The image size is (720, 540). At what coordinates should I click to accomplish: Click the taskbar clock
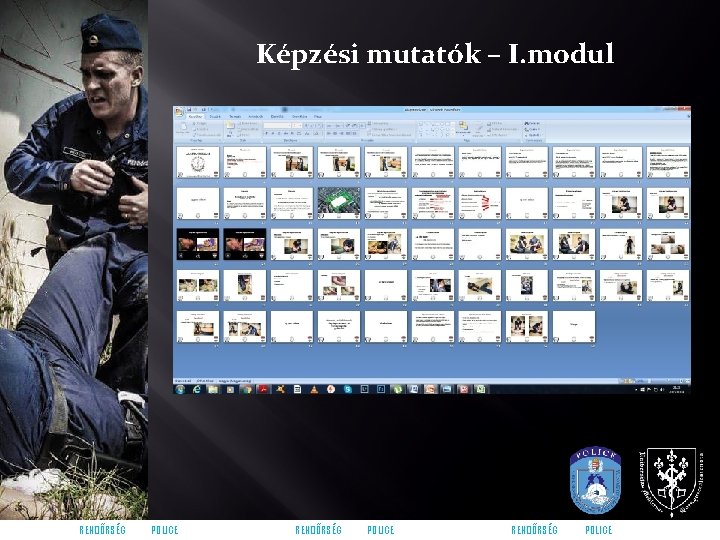[677, 389]
